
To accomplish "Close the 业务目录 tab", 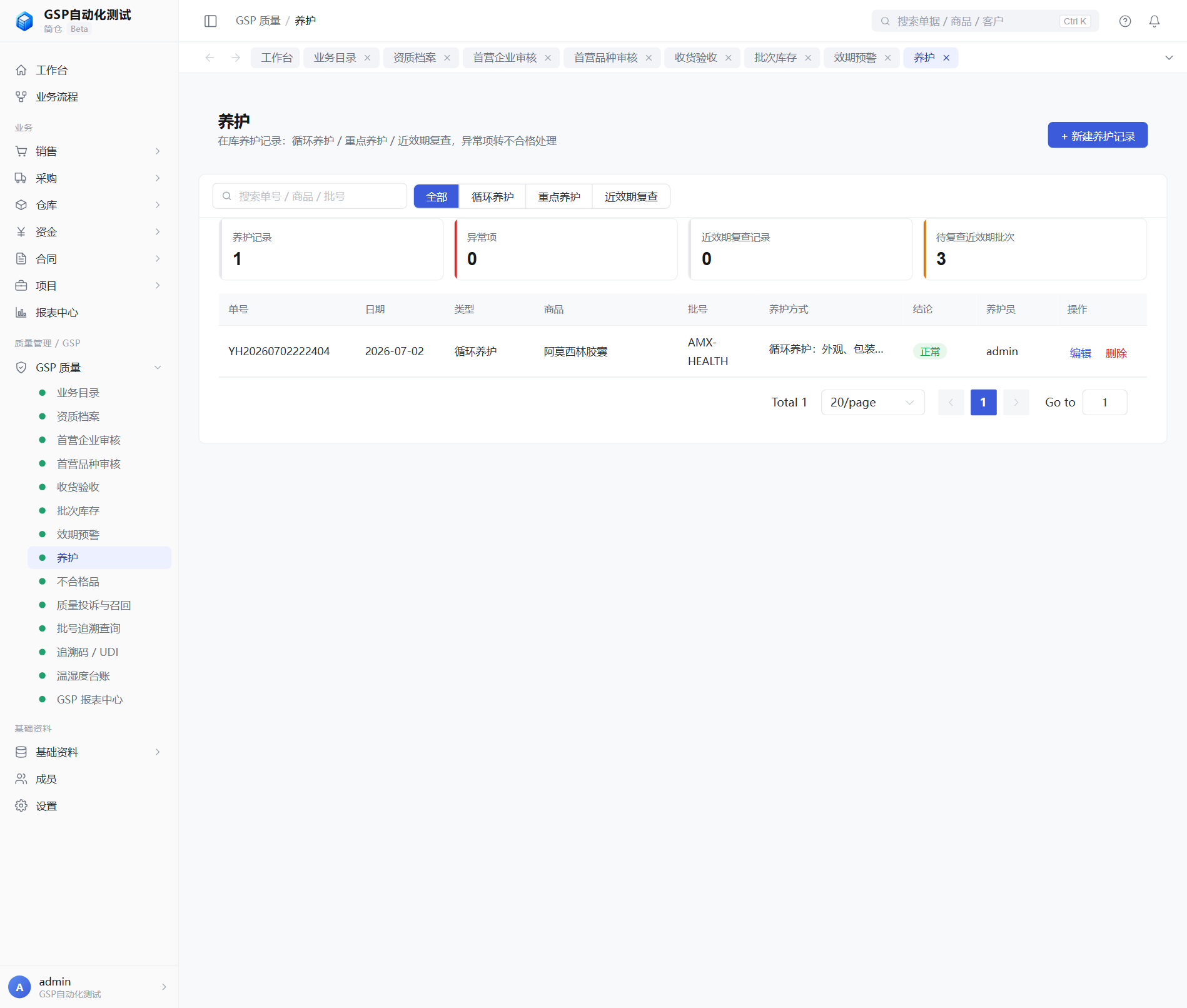I will (368, 58).
